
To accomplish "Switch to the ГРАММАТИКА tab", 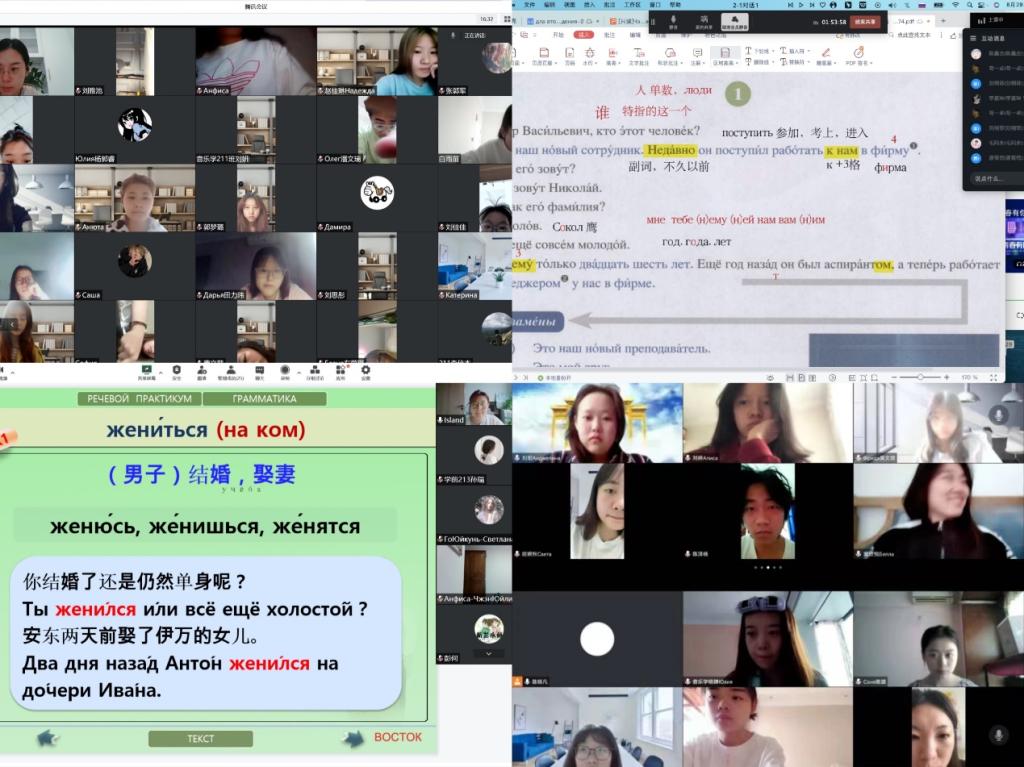I will 264,398.
